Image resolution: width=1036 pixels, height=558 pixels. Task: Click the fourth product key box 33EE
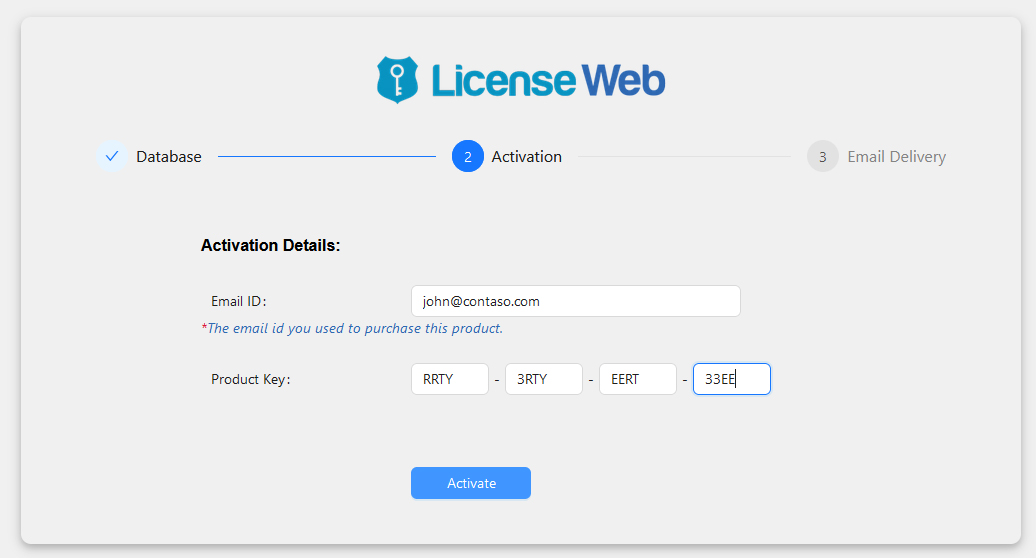point(731,379)
